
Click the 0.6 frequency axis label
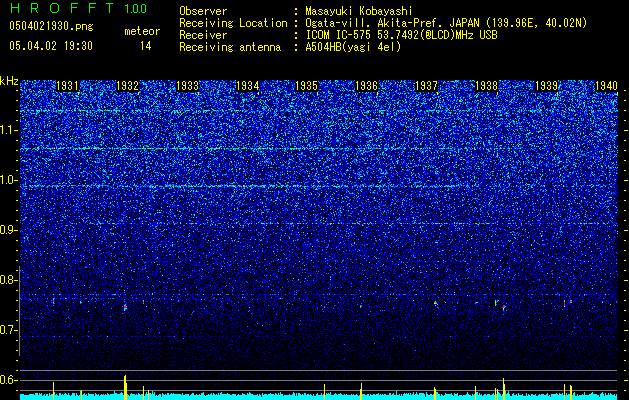click(x=8, y=380)
